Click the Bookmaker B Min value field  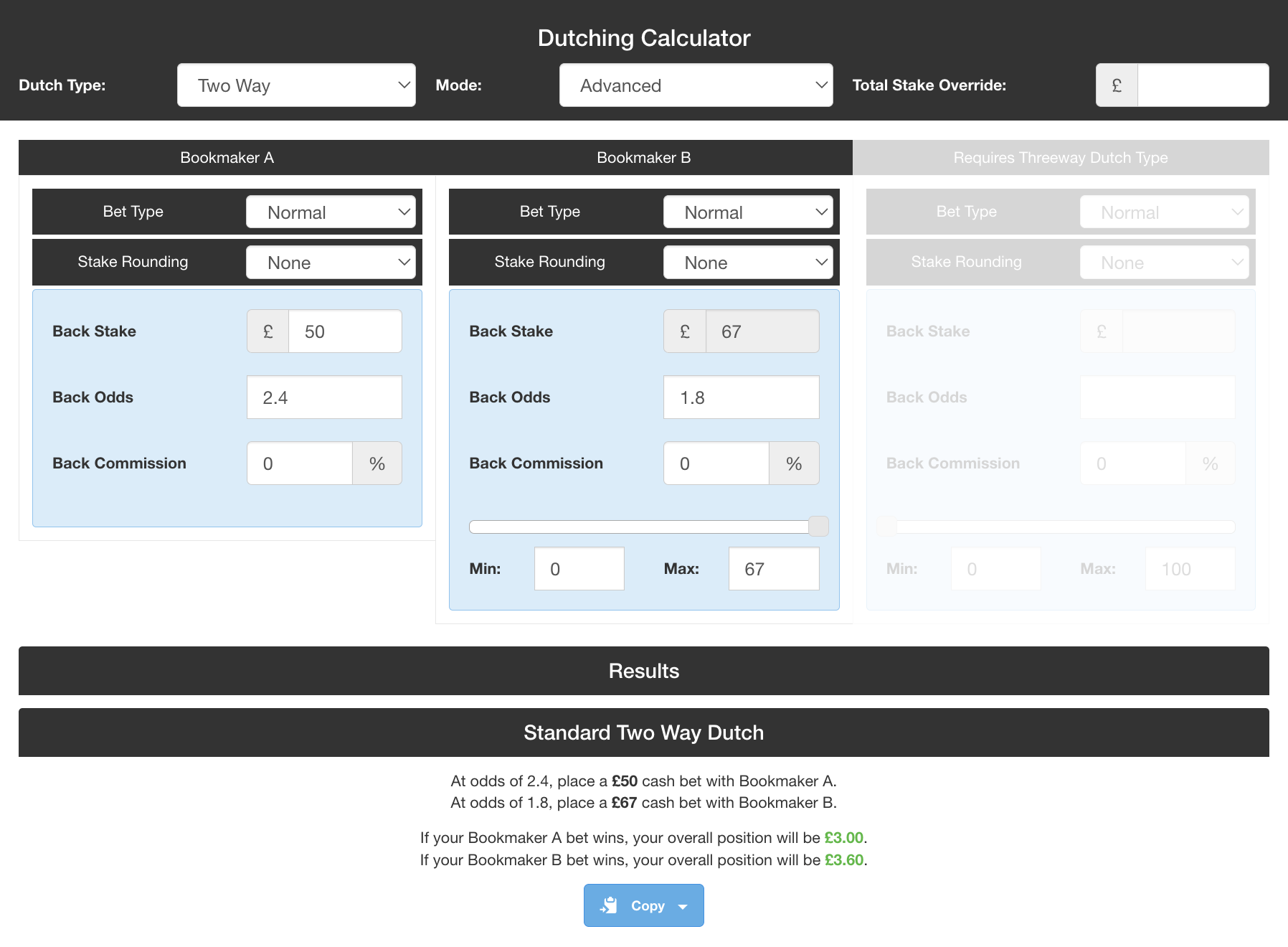(579, 569)
